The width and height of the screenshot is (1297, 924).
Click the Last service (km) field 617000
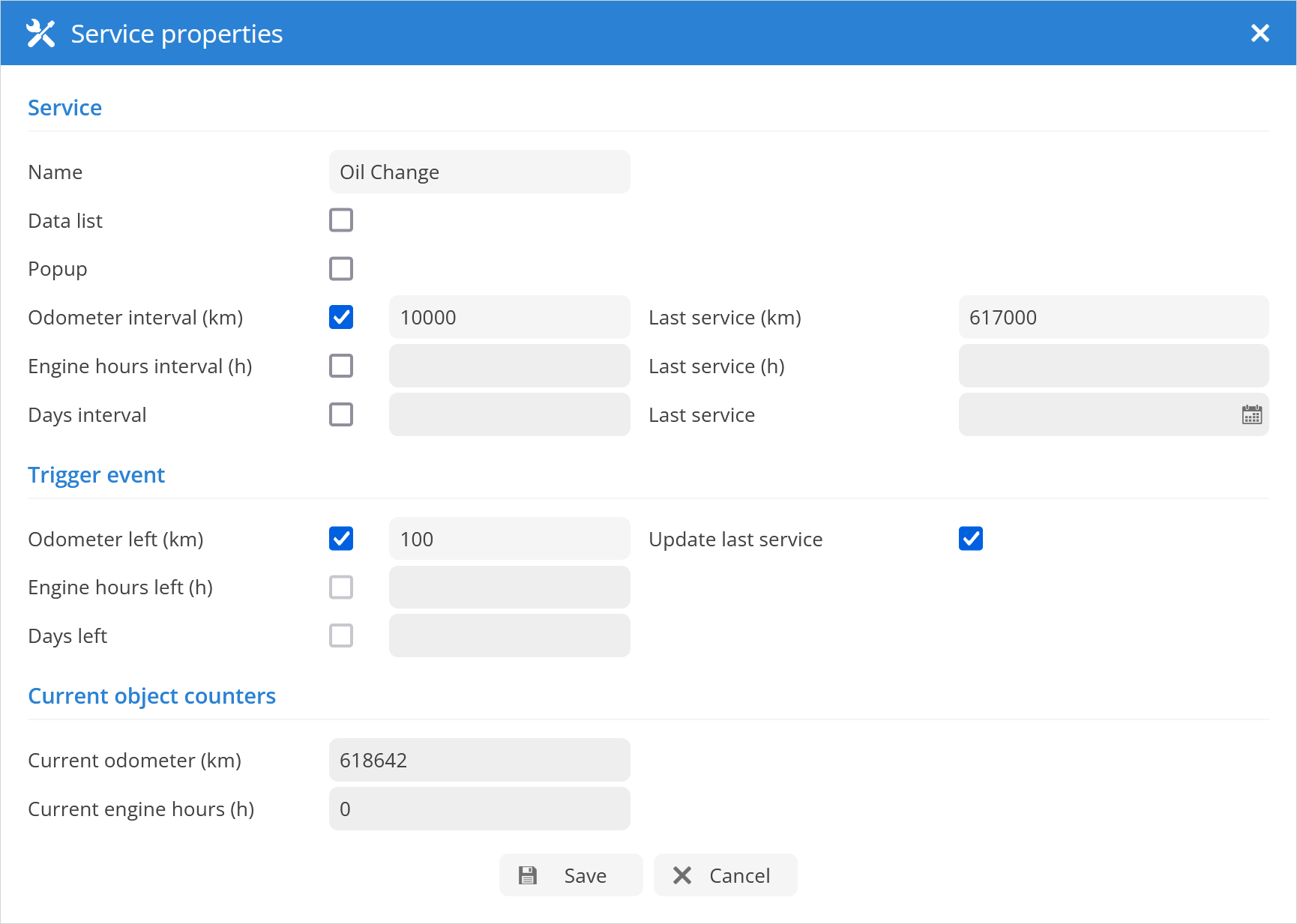pyautogui.click(x=1113, y=317)
